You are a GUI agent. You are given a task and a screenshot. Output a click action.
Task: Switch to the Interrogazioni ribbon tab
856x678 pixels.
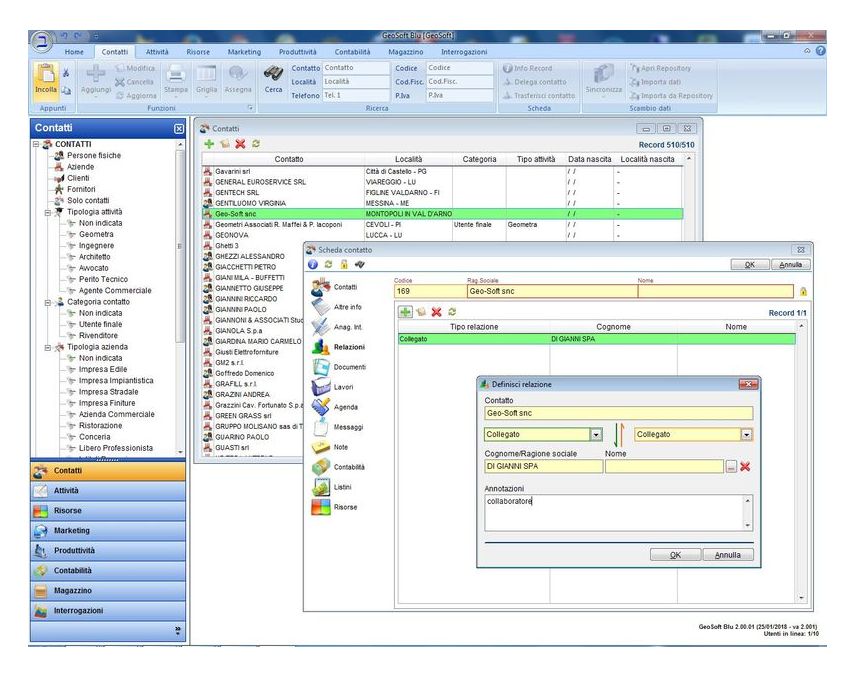click(x=464, y=52)
